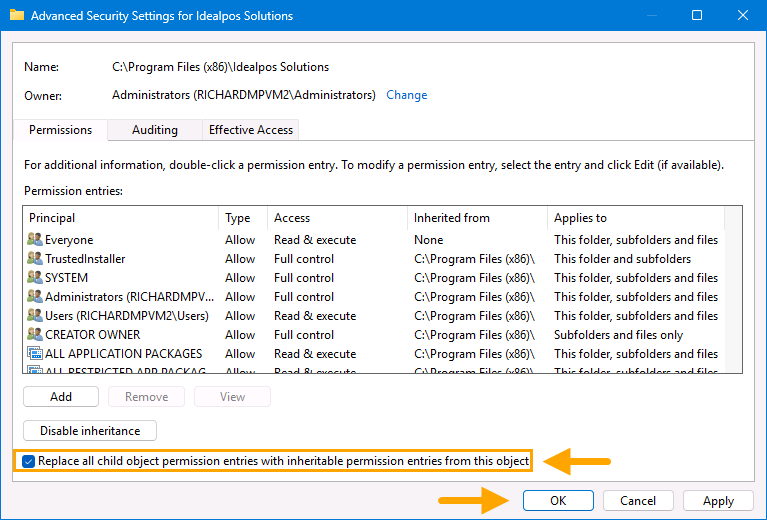Click Allow in the TrustedInstaller row
Image resolution: width=767 pixels, height=520 pixels.
click(240, 258)
